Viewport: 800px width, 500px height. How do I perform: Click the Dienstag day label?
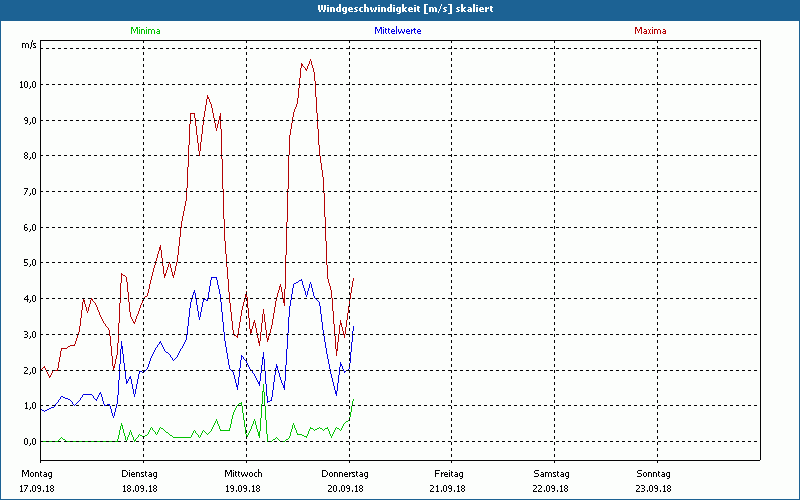(139, 474)
